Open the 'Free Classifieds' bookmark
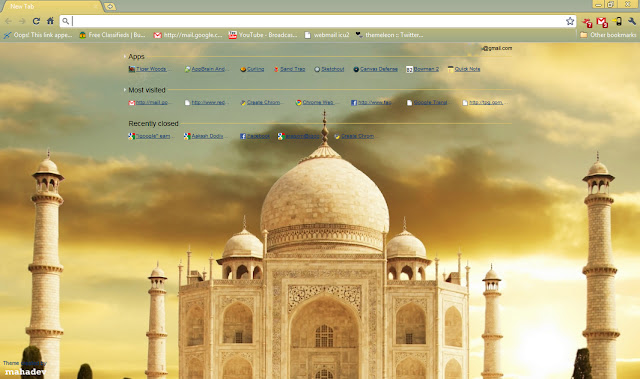 112,35
